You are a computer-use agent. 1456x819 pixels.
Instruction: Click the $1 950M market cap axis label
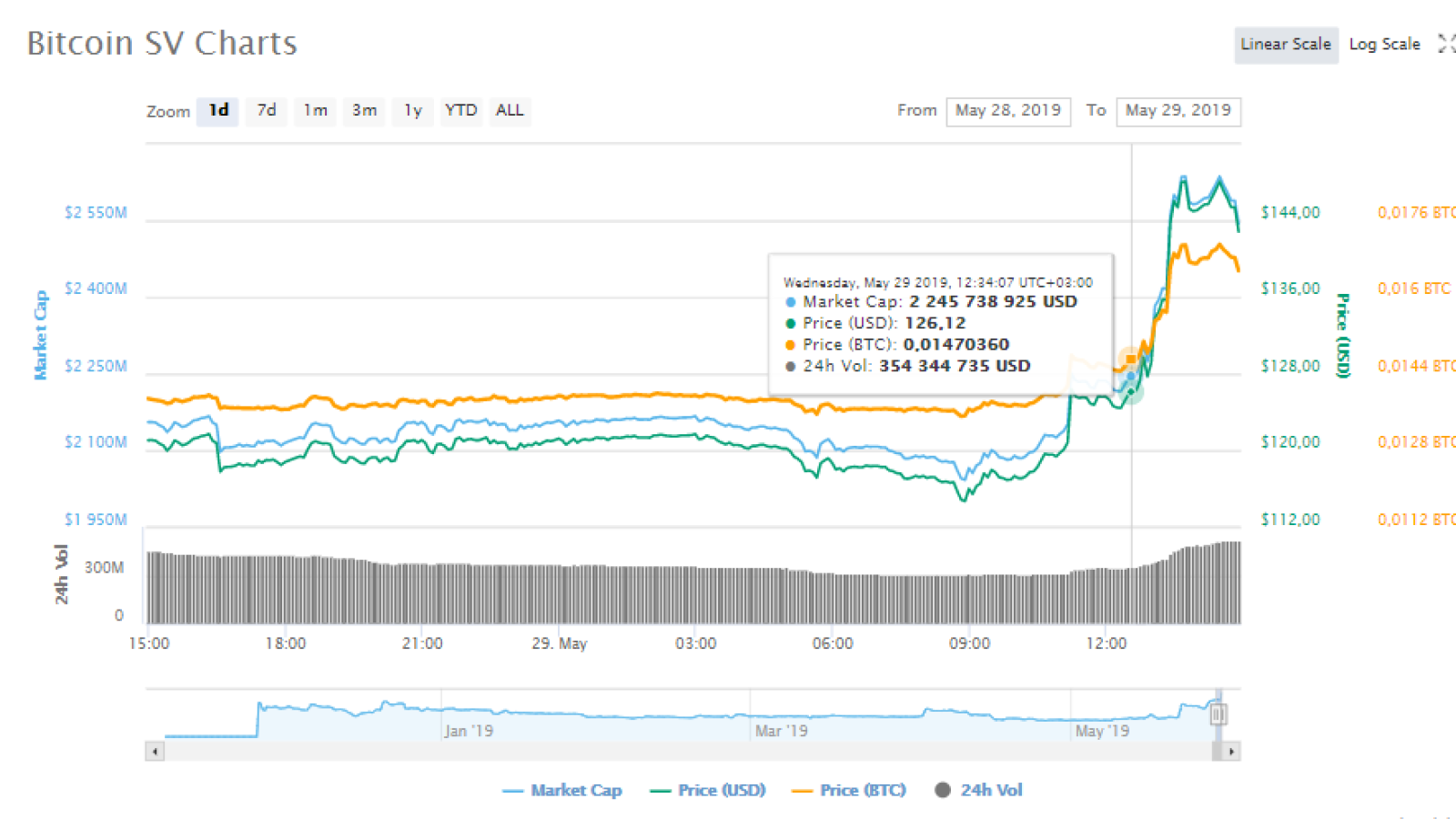(x=96, y=520)
